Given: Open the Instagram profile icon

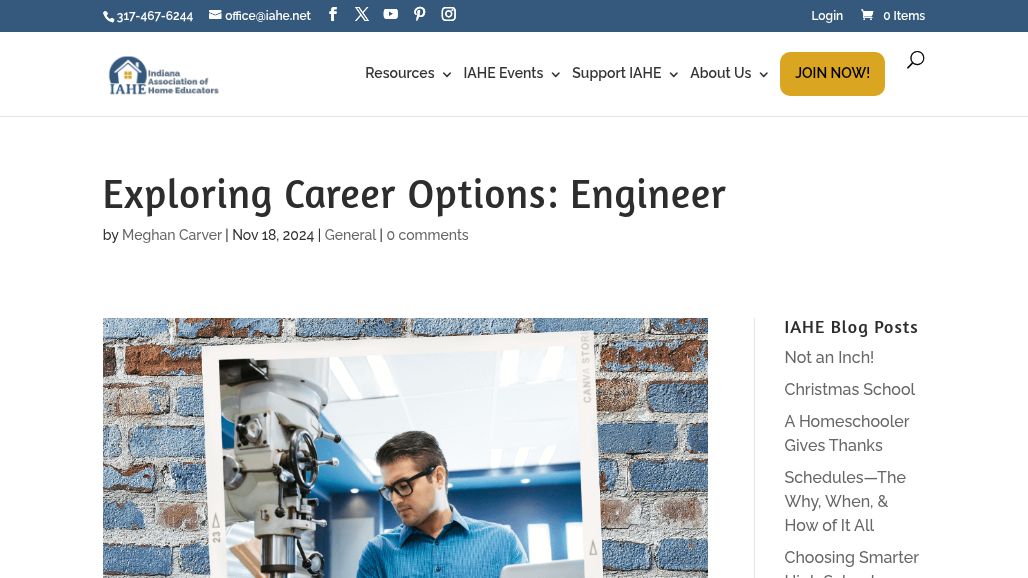Looking at the screenshot, I should pyautogui.click(x=449, y=15).
